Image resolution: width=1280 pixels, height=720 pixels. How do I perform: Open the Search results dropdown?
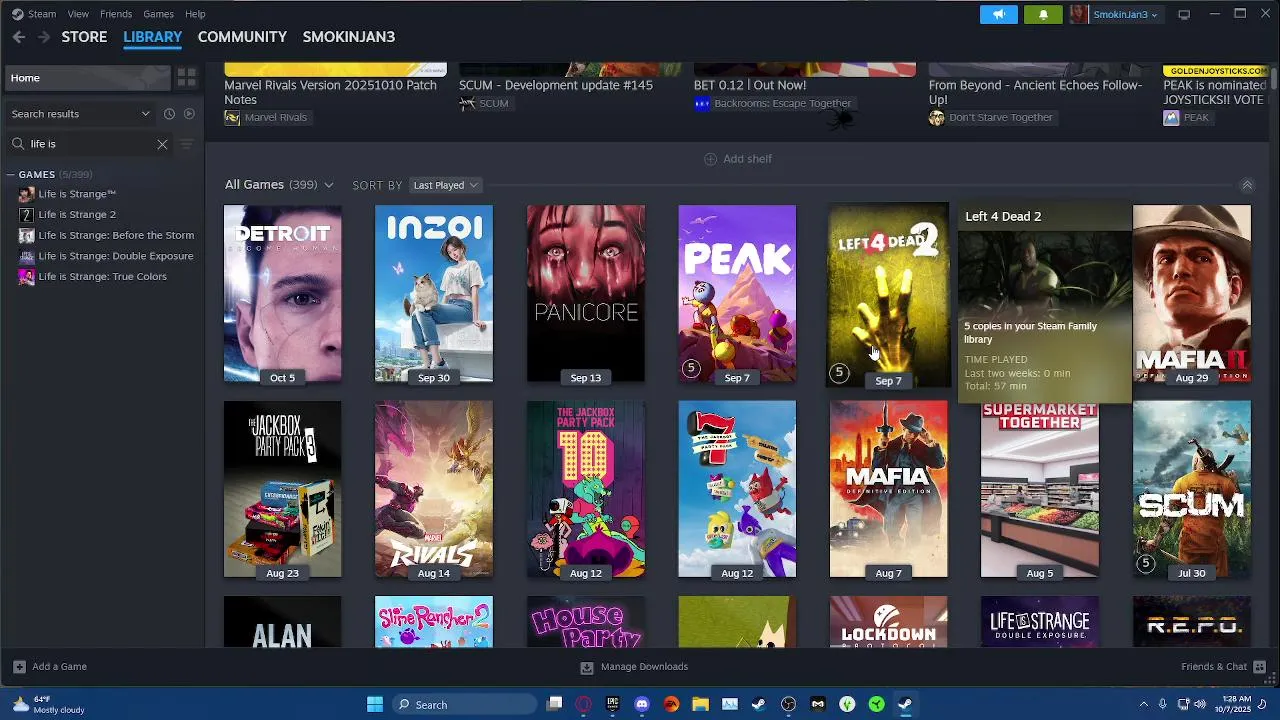81,114
